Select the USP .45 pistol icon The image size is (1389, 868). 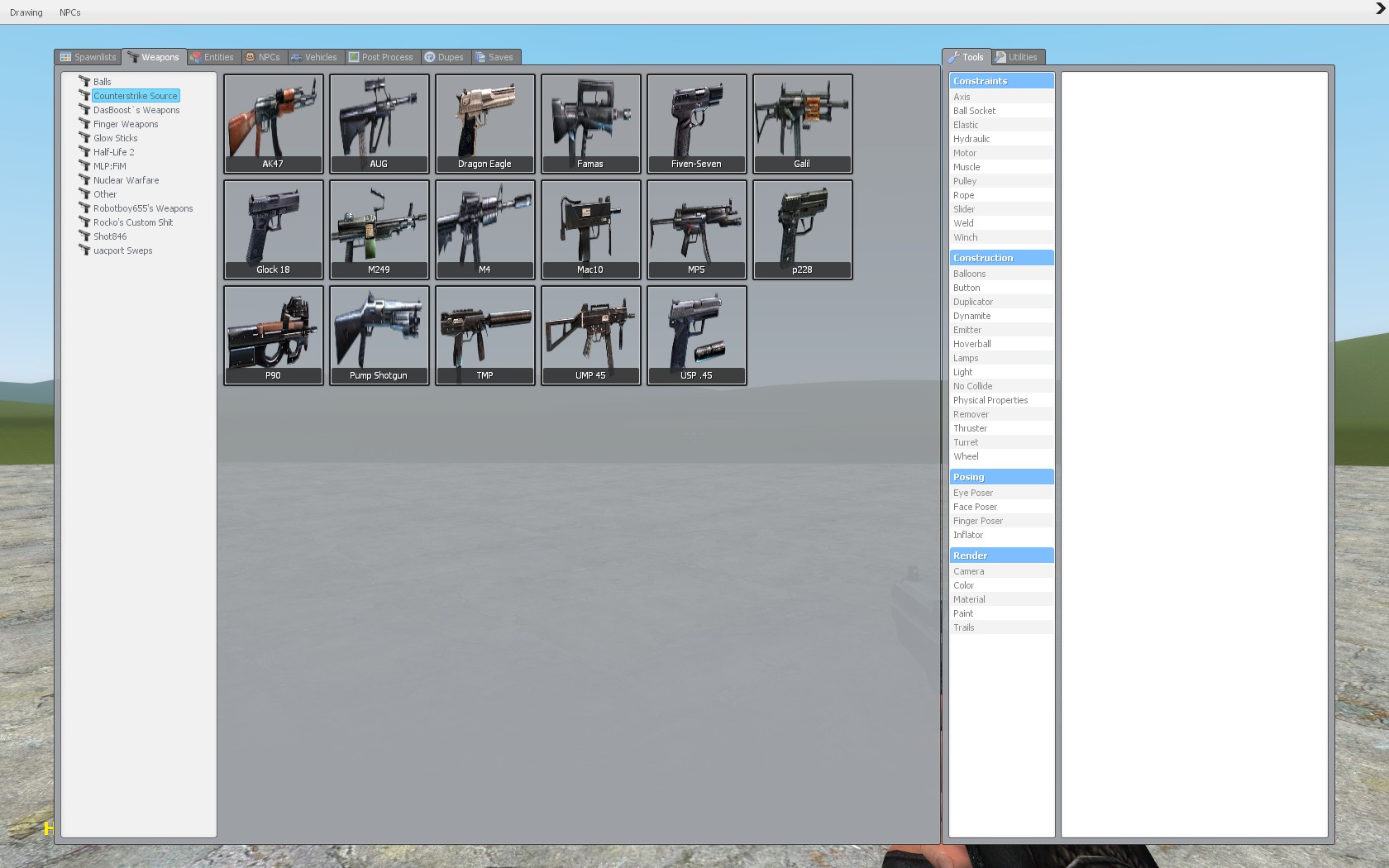pos(696,335)
